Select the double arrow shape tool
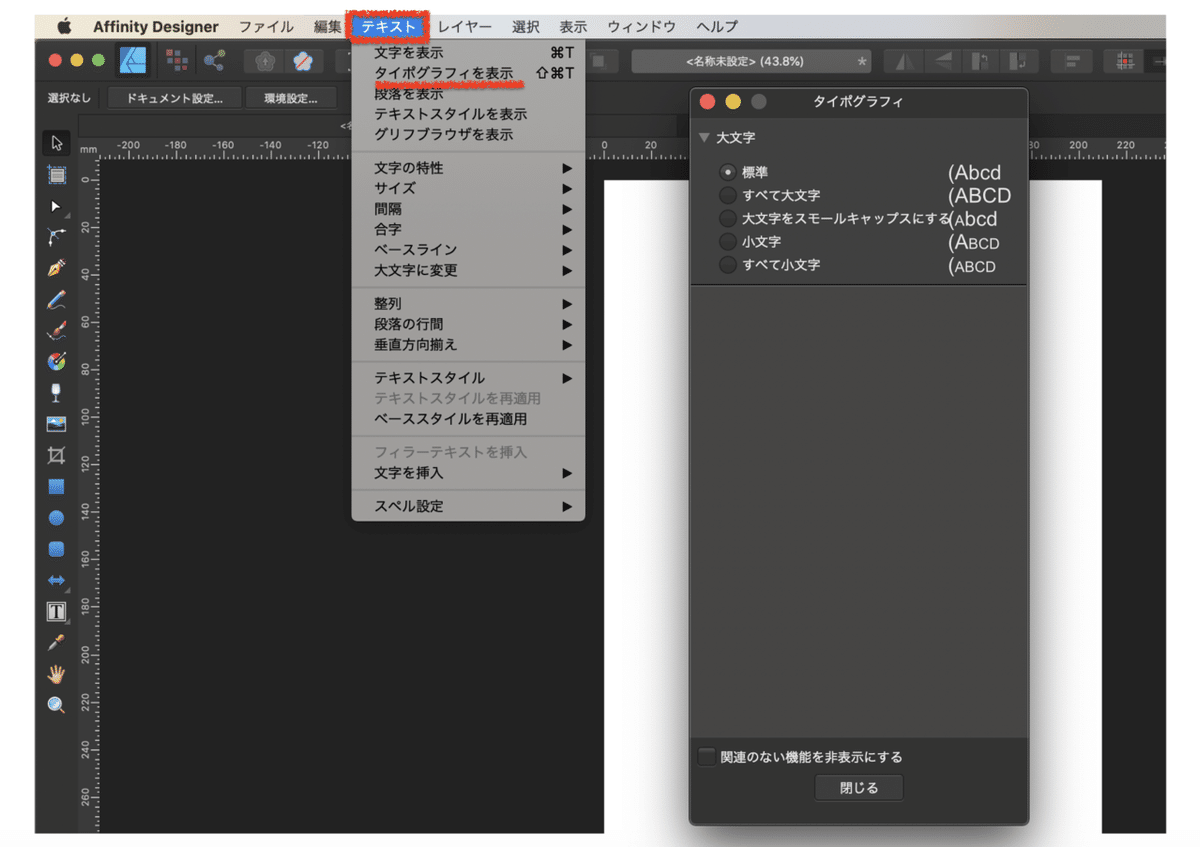 pos(56,580)
